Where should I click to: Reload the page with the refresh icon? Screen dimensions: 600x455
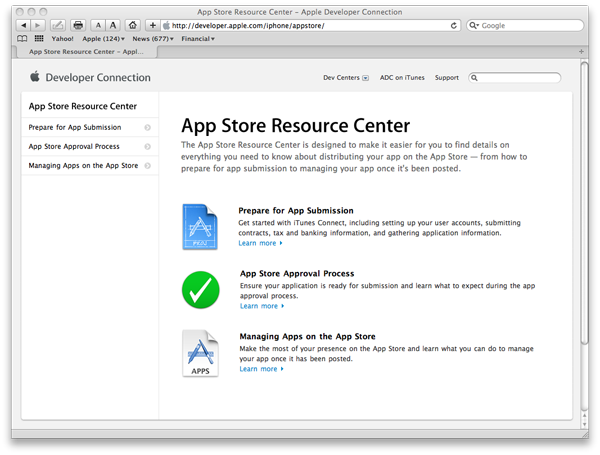[x=454, y=26]
